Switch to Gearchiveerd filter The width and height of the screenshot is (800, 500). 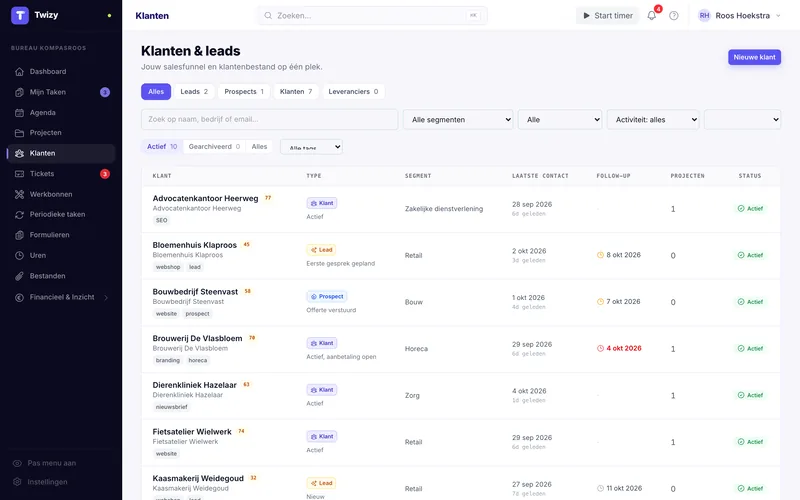click(214, 147)
